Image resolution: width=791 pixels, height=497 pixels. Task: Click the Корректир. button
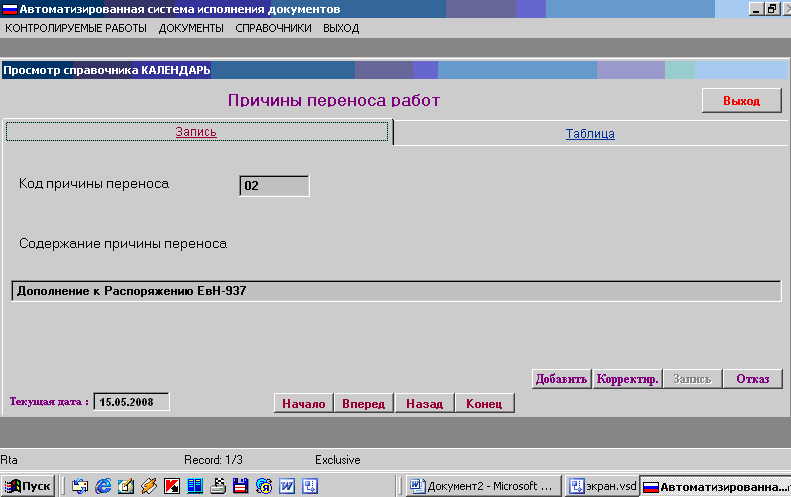point(627,378)
